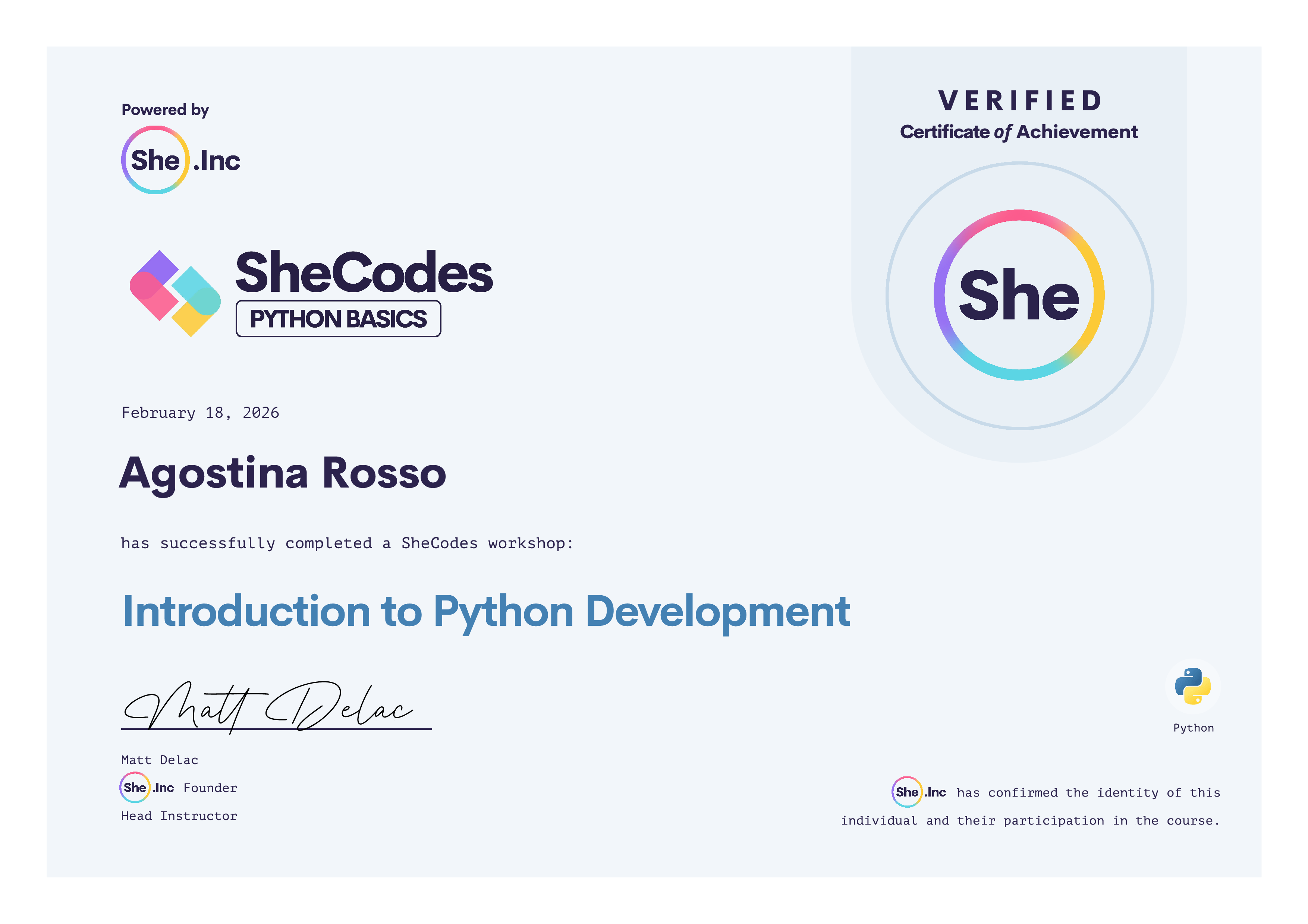Click the participation in the course line
This screenshot has height=924, width=1308.
coord(1030,820)
